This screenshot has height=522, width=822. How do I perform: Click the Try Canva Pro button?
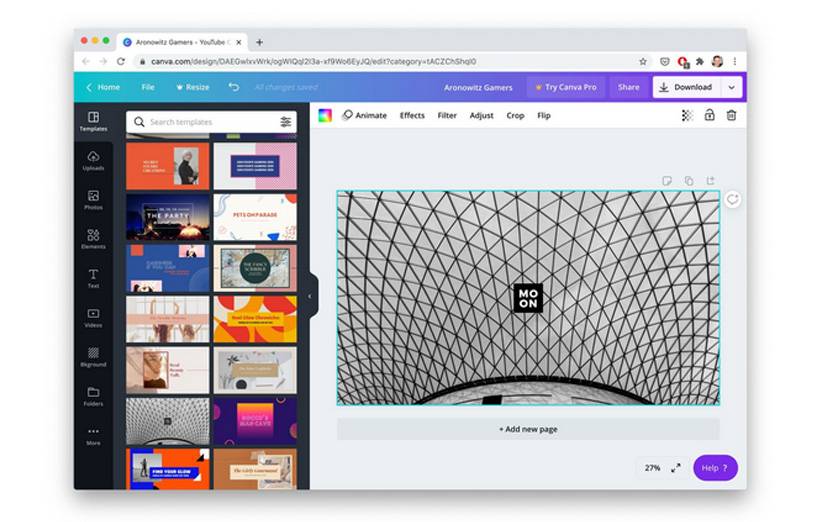[566, 87]
